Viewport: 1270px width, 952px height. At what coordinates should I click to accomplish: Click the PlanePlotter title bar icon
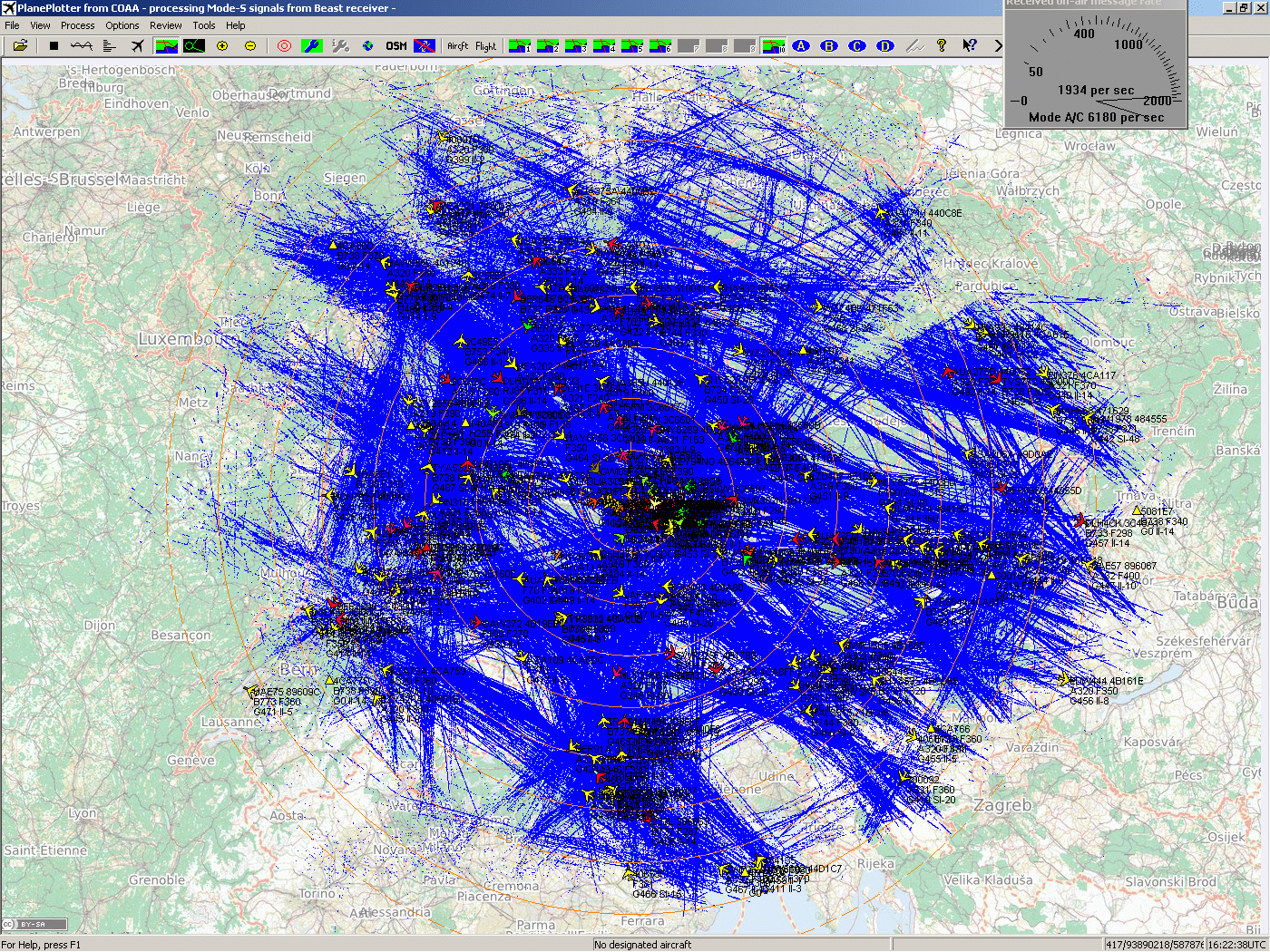tap(9, 8)
